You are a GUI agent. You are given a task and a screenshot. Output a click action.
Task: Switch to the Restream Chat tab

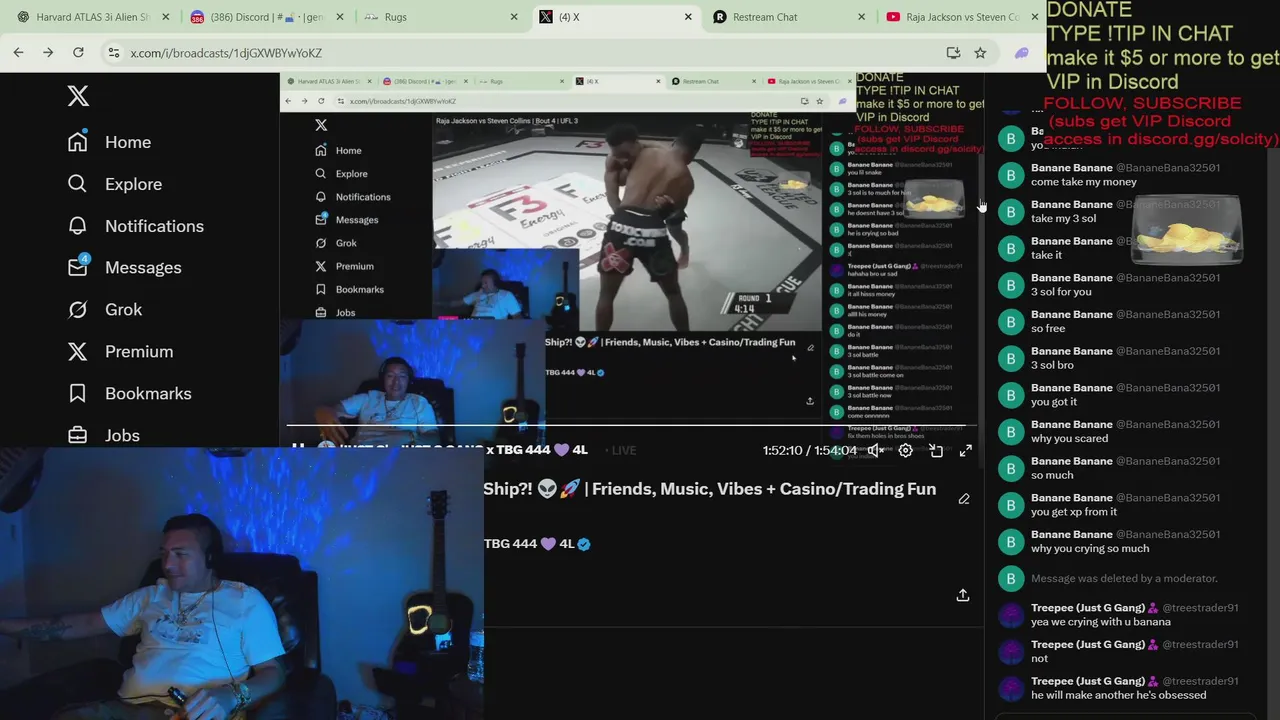[x=788, y=17]
